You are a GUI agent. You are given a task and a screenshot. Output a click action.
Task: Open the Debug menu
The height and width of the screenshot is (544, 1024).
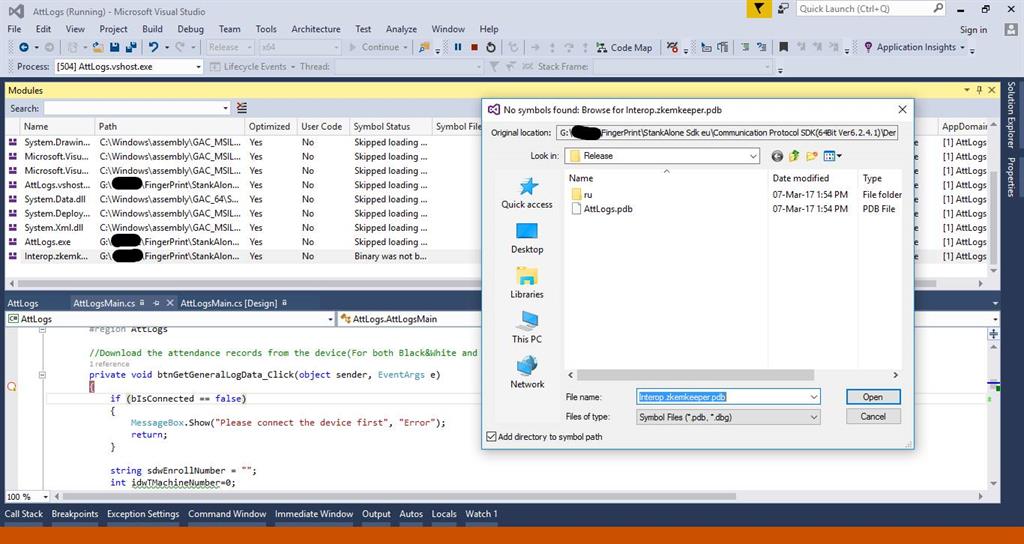(x=190, y=29)
